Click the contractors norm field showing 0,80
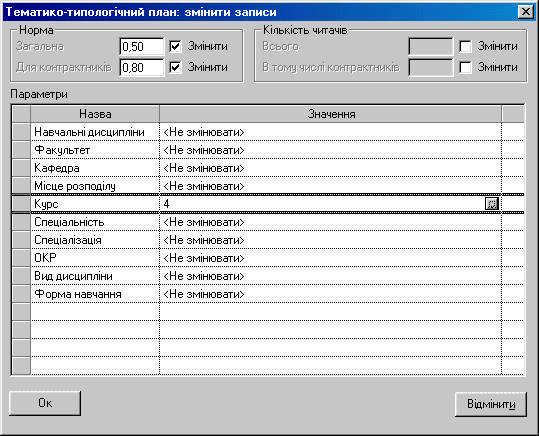The width and height of the screenshot is (539, 436). click(142, 67)
